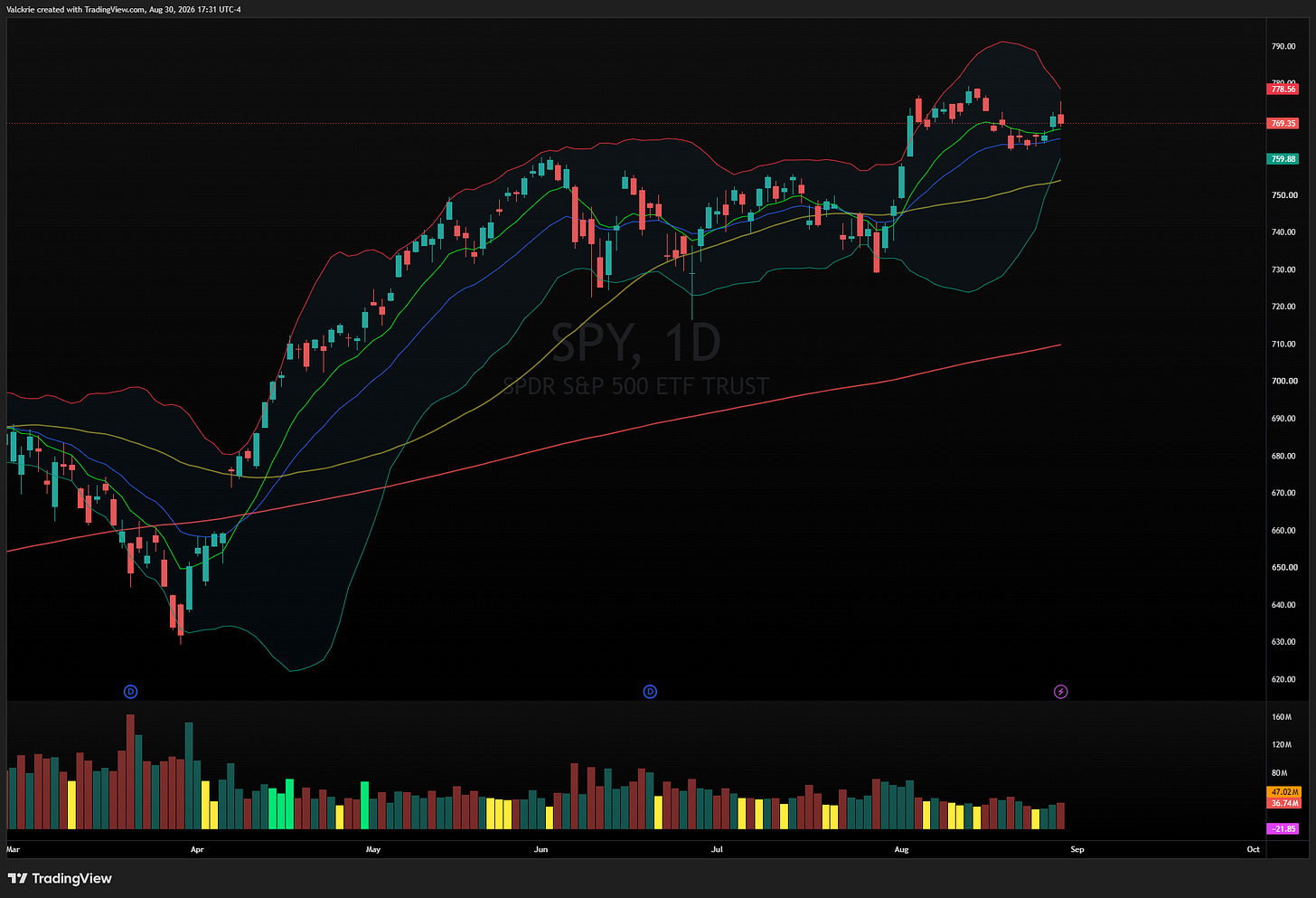Click the 660.00 price axis label

(x=1284, y=531)
